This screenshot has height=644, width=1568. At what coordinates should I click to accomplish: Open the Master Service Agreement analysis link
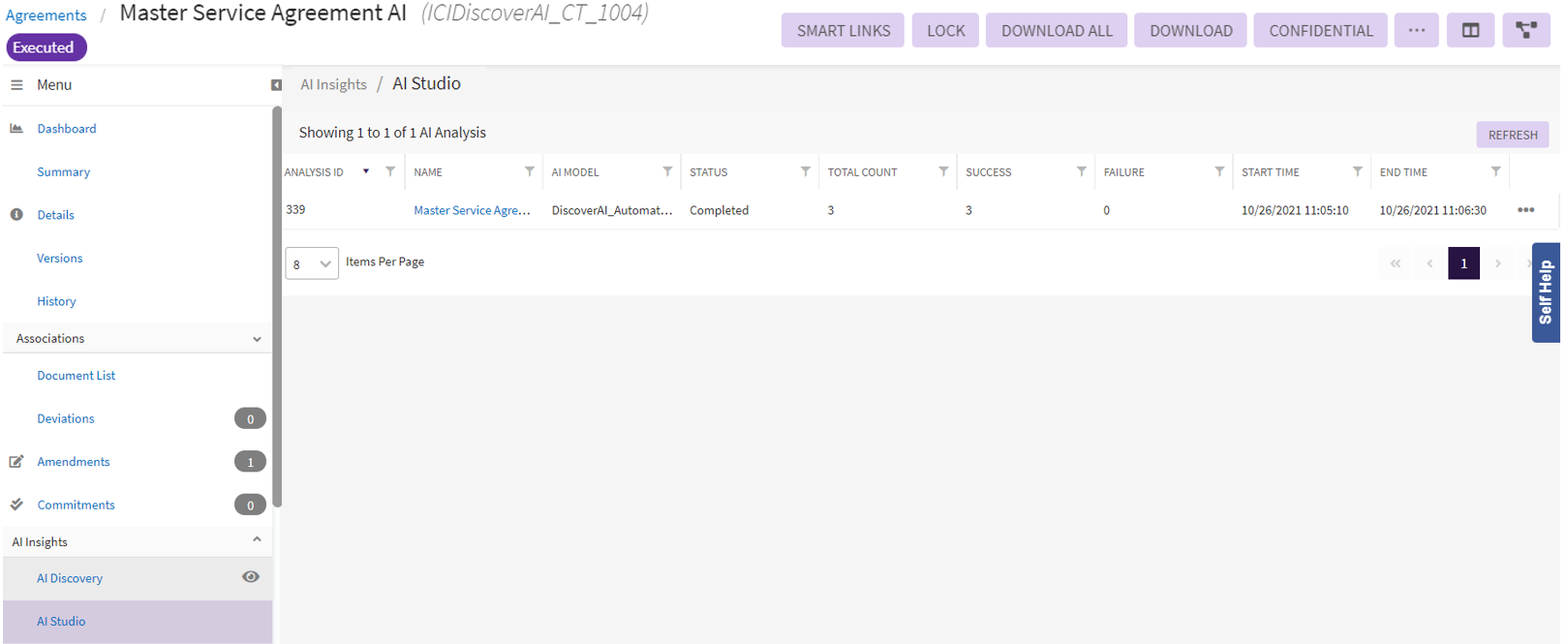click(x=472, y=210)
